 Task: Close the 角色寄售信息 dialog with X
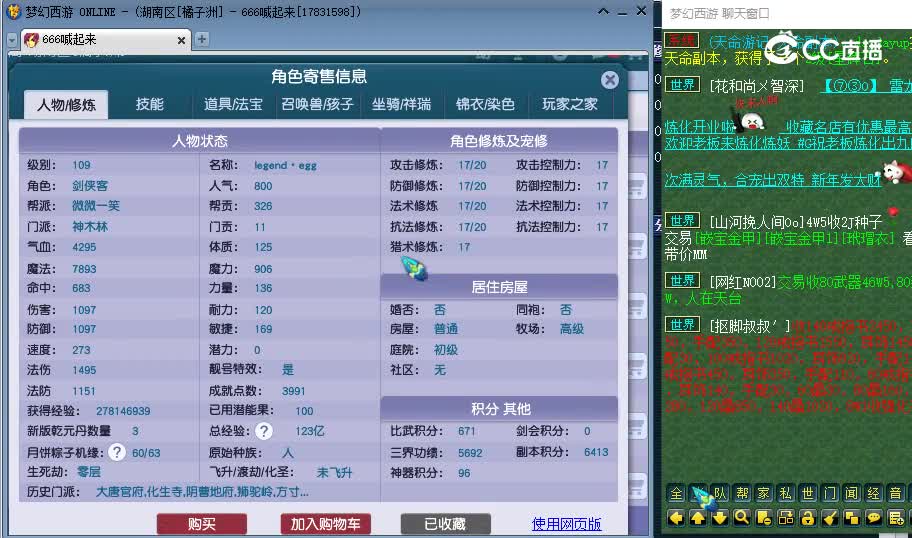(610, 80)
